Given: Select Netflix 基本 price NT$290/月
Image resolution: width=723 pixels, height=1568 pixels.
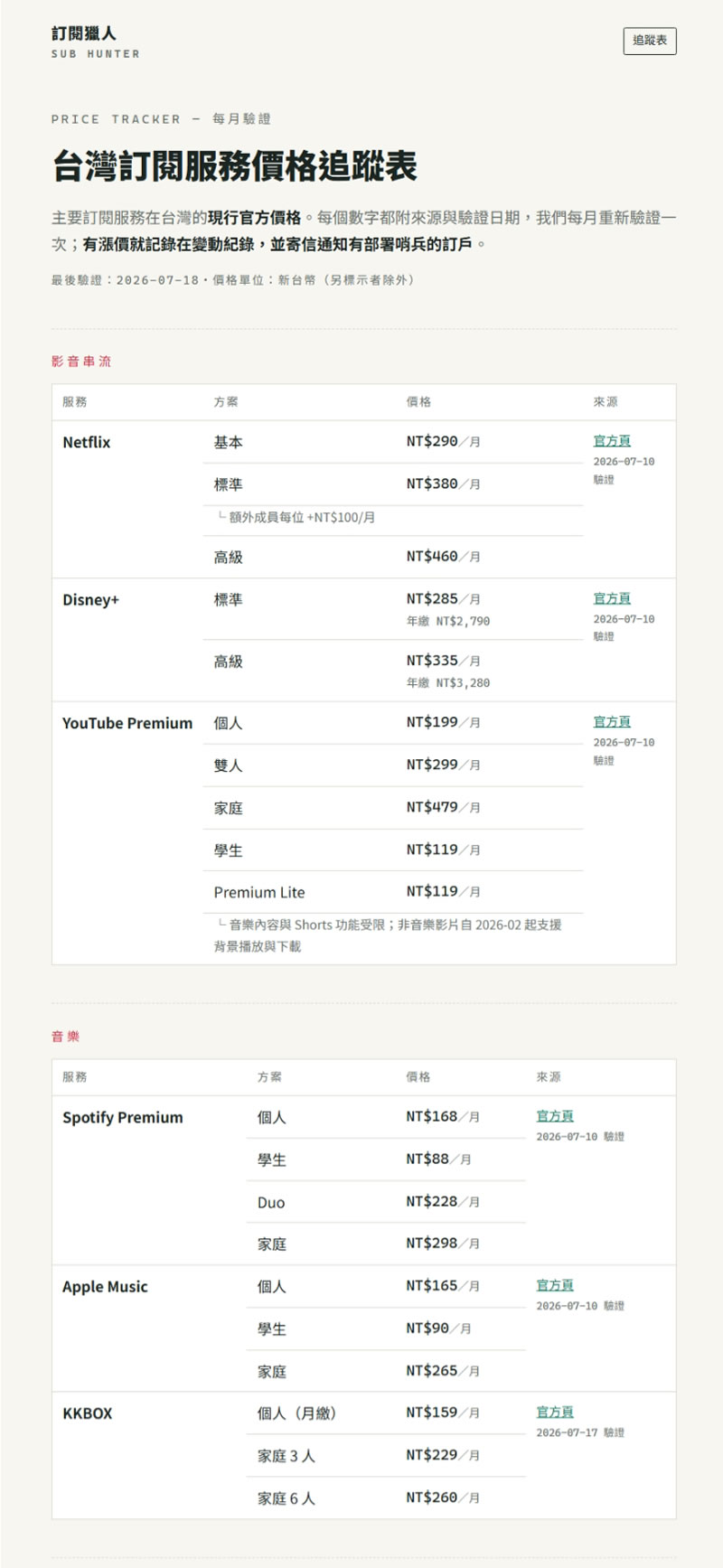Looking at the screenshot, I should click(x=444, y=441).
